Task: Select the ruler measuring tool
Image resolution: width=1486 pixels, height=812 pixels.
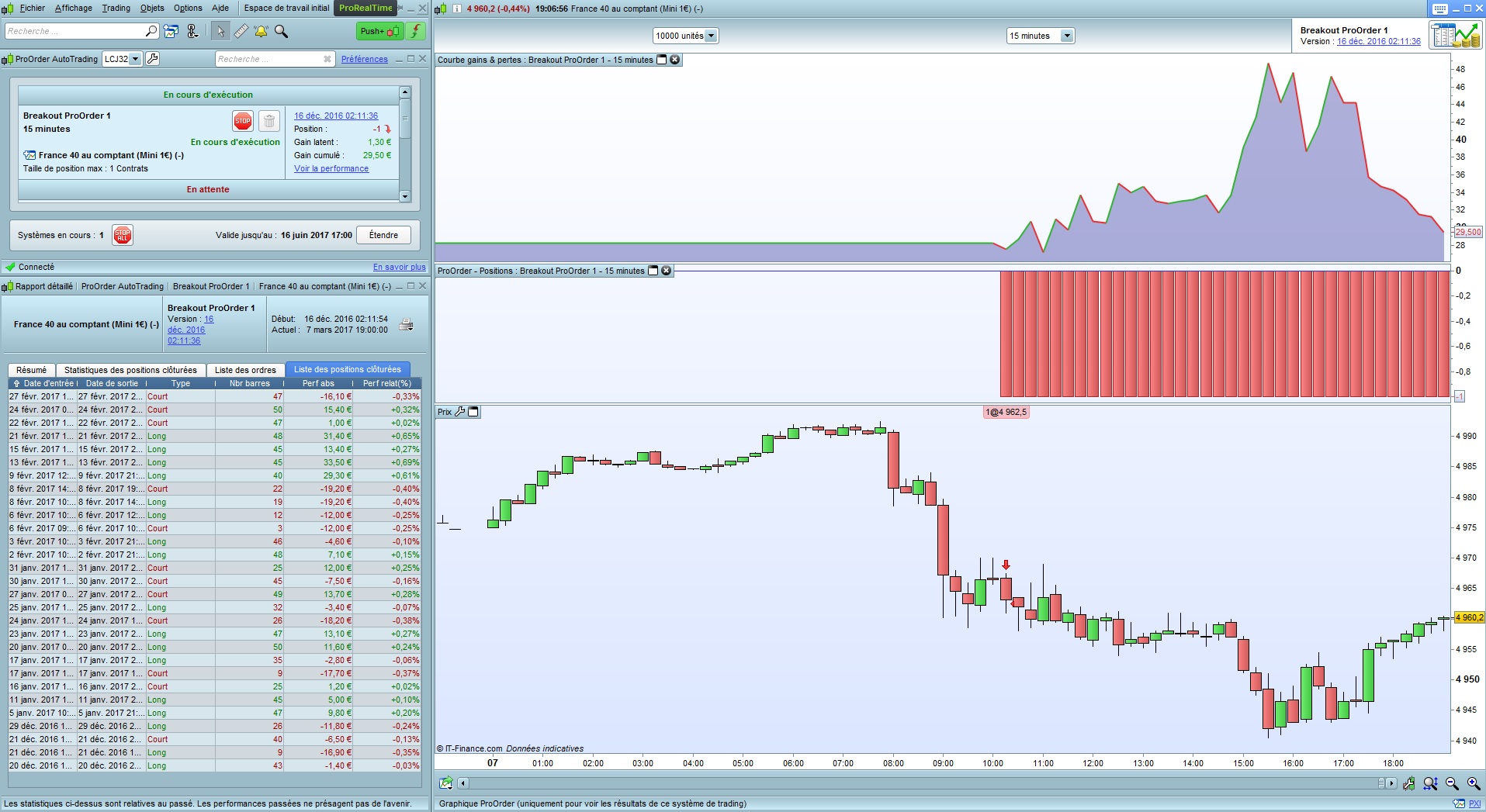Action: point(241,31)
